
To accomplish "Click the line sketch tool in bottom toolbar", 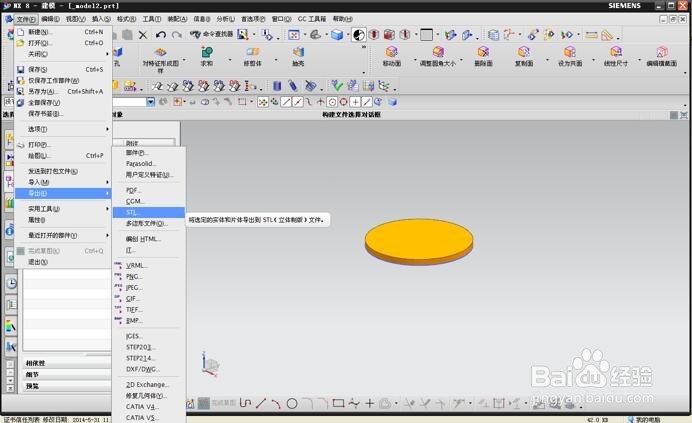I will 261,403.
